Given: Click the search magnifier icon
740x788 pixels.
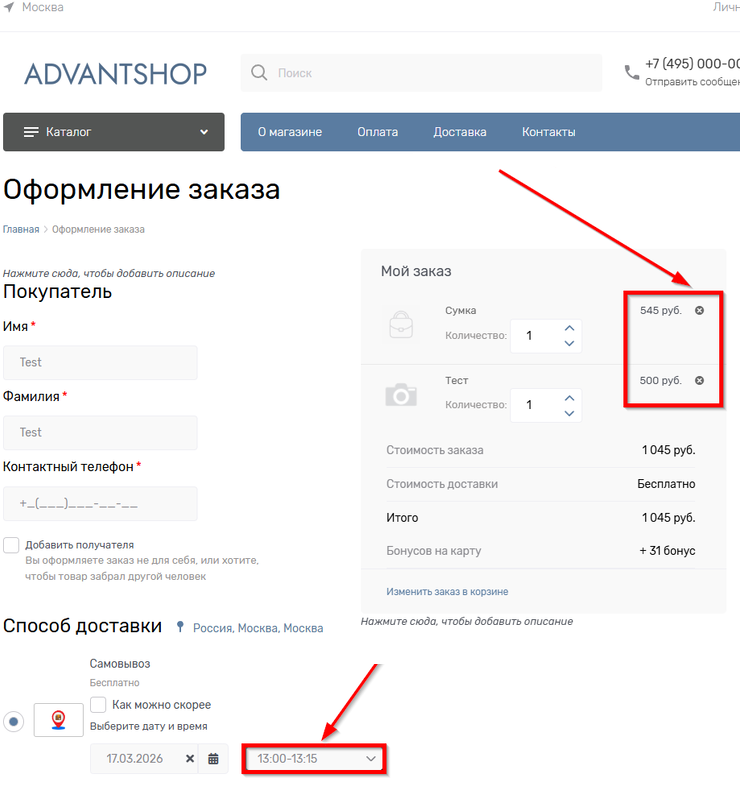Looking at the screenshot, I should (x=259, y=73).
